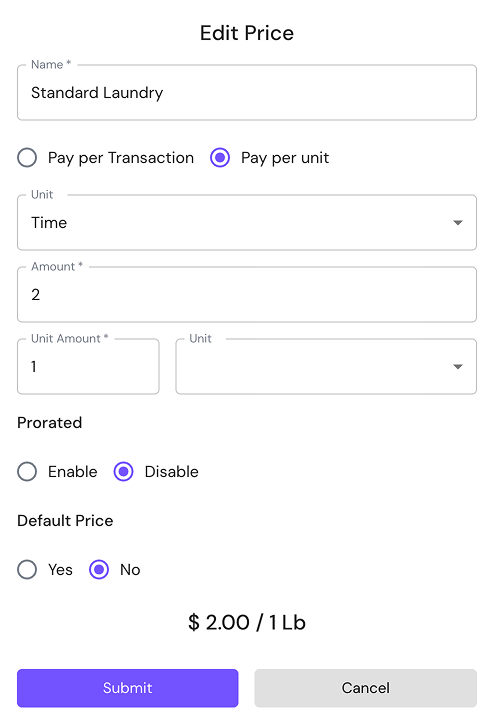
Task: Click the Submit button
Action: (x=128, y=688)
